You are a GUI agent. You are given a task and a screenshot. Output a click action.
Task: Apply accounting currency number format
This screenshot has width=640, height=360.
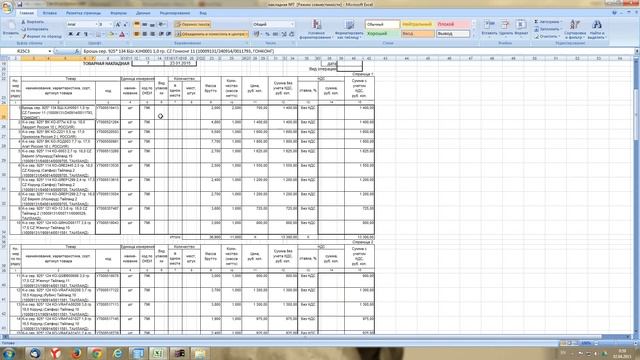tap(257, 34)
